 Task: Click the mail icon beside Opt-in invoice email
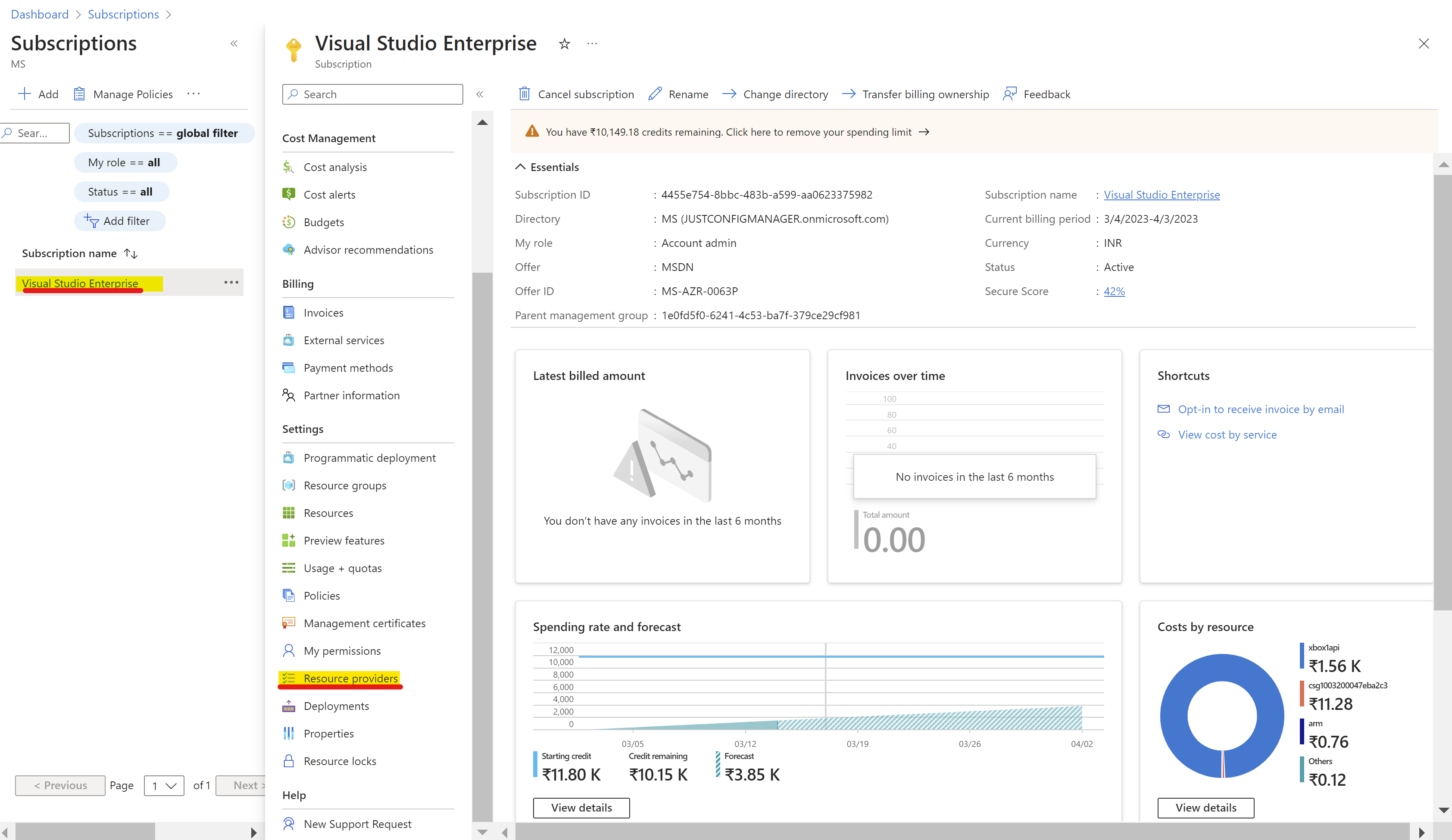click(1163, 409)
